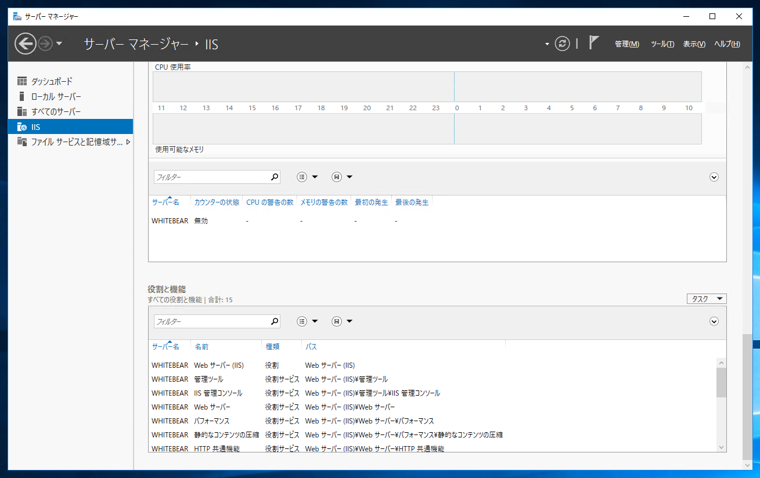Open the list options icon in roles panel
This screenshot has width=760, height=478.
pos(301,321)
